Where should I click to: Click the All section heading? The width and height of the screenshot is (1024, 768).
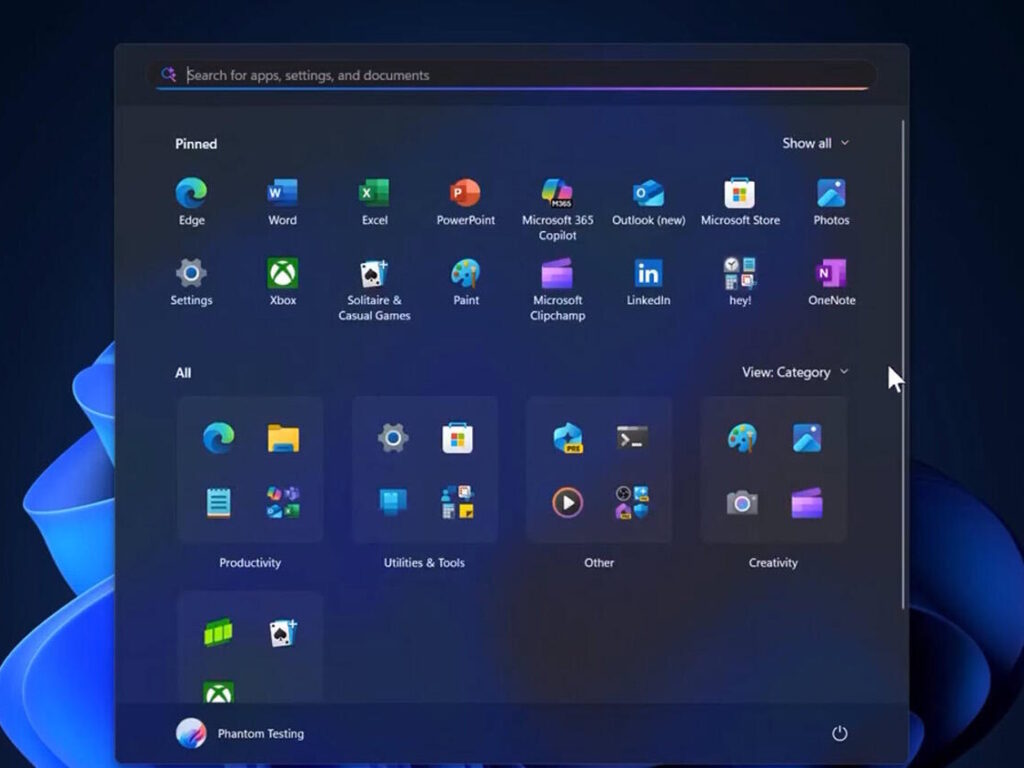tap(183, 373)
